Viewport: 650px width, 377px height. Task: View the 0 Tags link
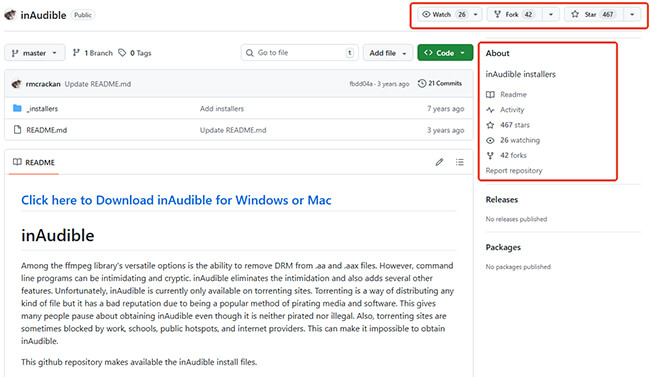point(135,53)
